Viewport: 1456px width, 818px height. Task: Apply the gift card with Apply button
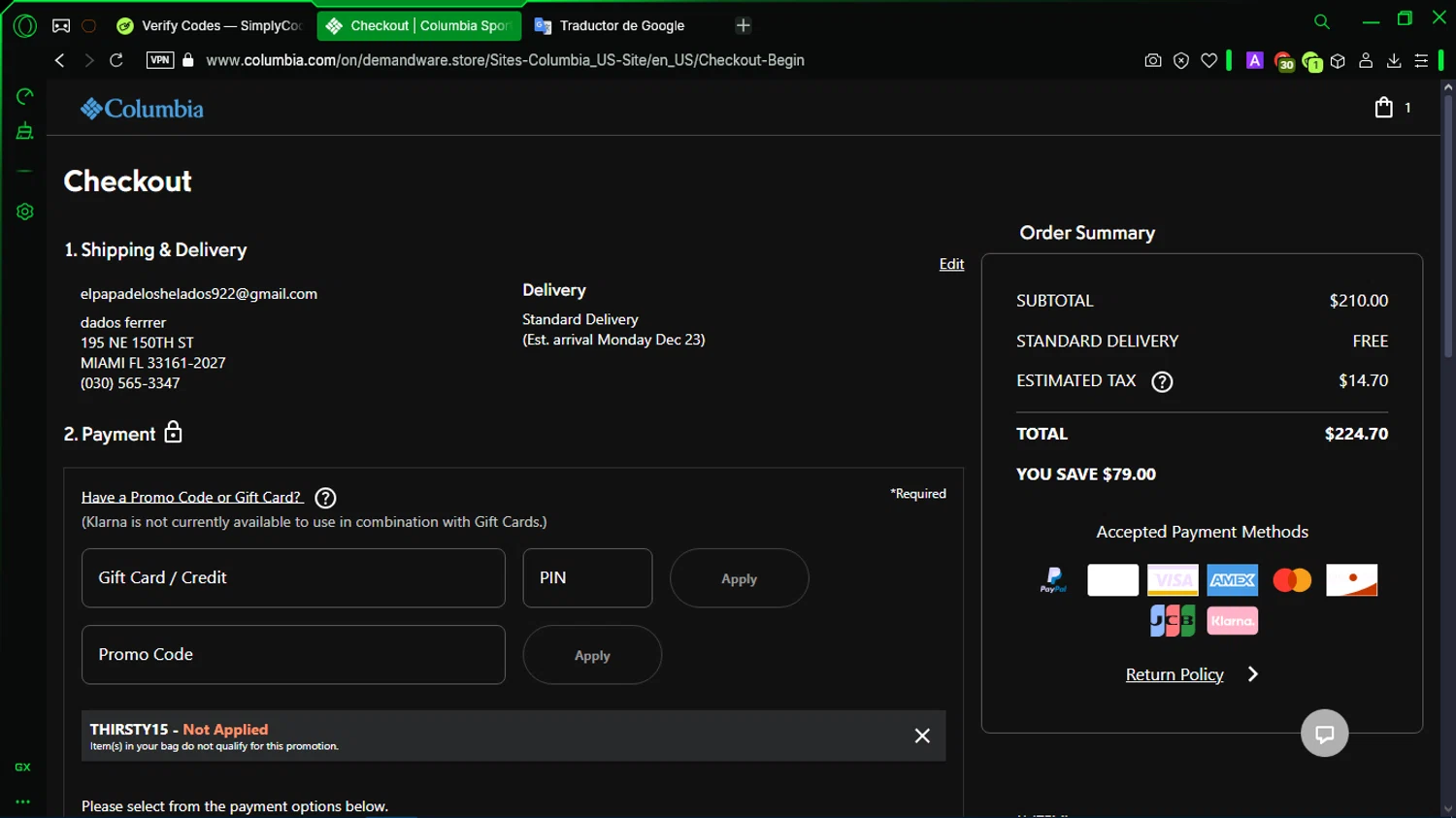[x=739, y=578]
